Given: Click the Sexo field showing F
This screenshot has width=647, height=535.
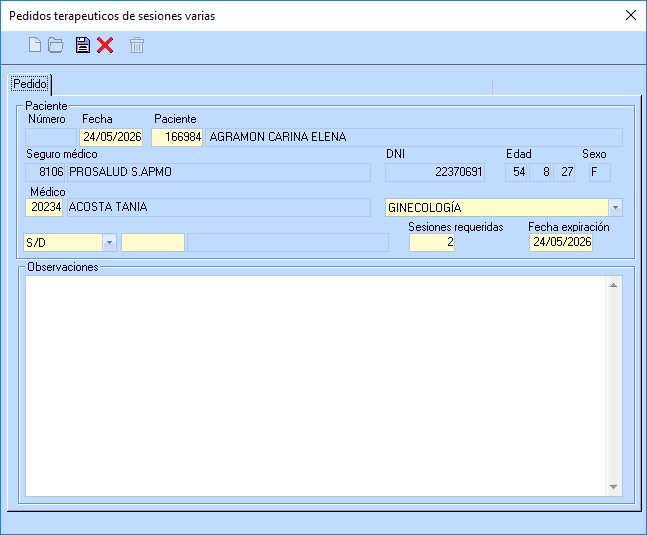Looking at the screenshot, I should pos(600,172).
